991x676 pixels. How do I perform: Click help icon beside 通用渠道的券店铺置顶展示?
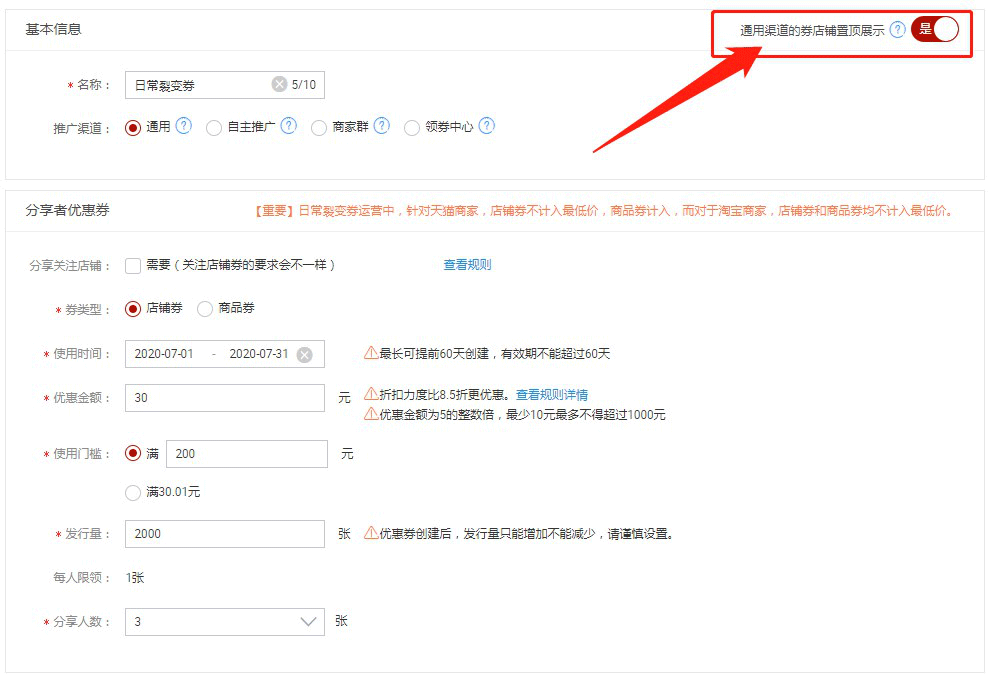point(898,30)
